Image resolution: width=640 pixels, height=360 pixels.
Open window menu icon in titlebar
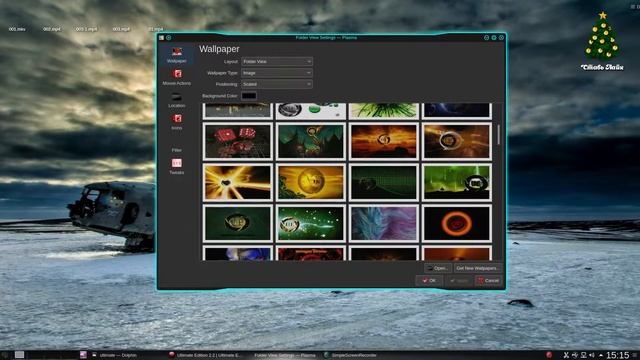pos(161,38)
